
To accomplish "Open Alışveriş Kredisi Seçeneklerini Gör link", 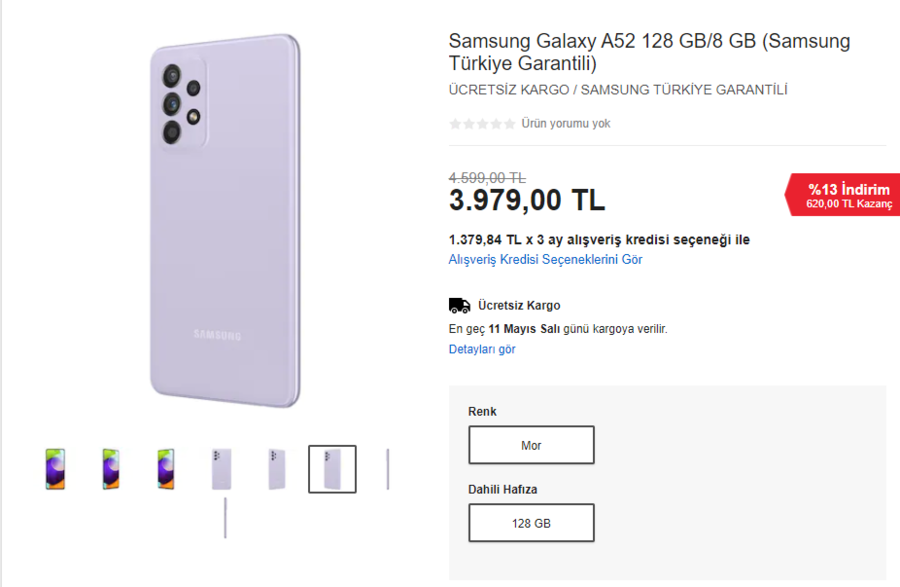I will pyautogui.click(x=545, y=260).
